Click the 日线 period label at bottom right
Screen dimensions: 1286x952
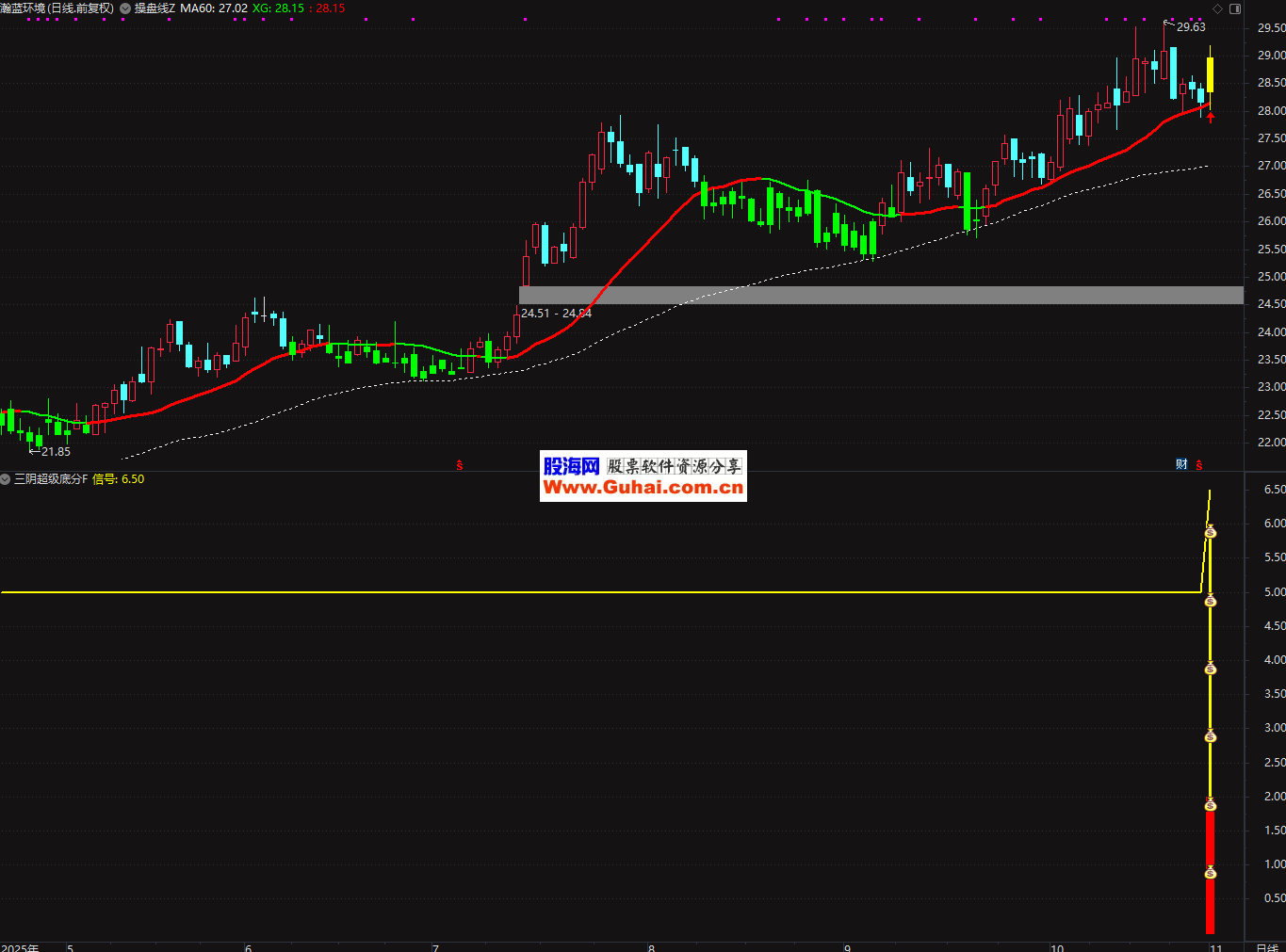[1266, 946]
